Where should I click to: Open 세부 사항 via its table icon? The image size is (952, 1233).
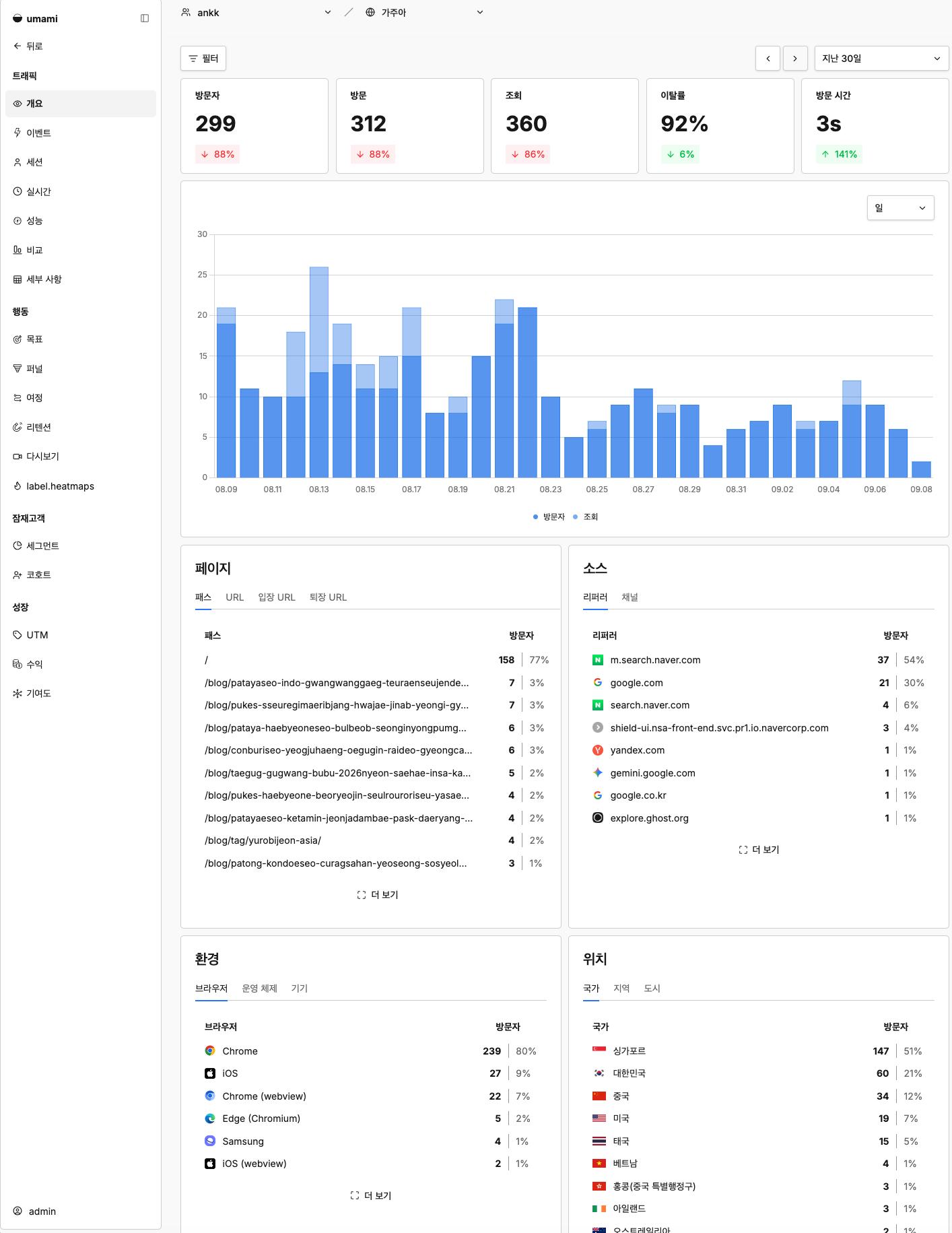point(18,279)
